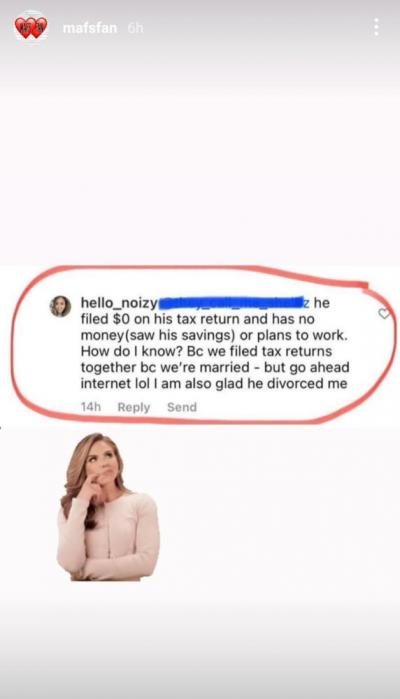Click the "filed $0 on his tax return" line
400x699 pixels.
(x=198, y=319)
